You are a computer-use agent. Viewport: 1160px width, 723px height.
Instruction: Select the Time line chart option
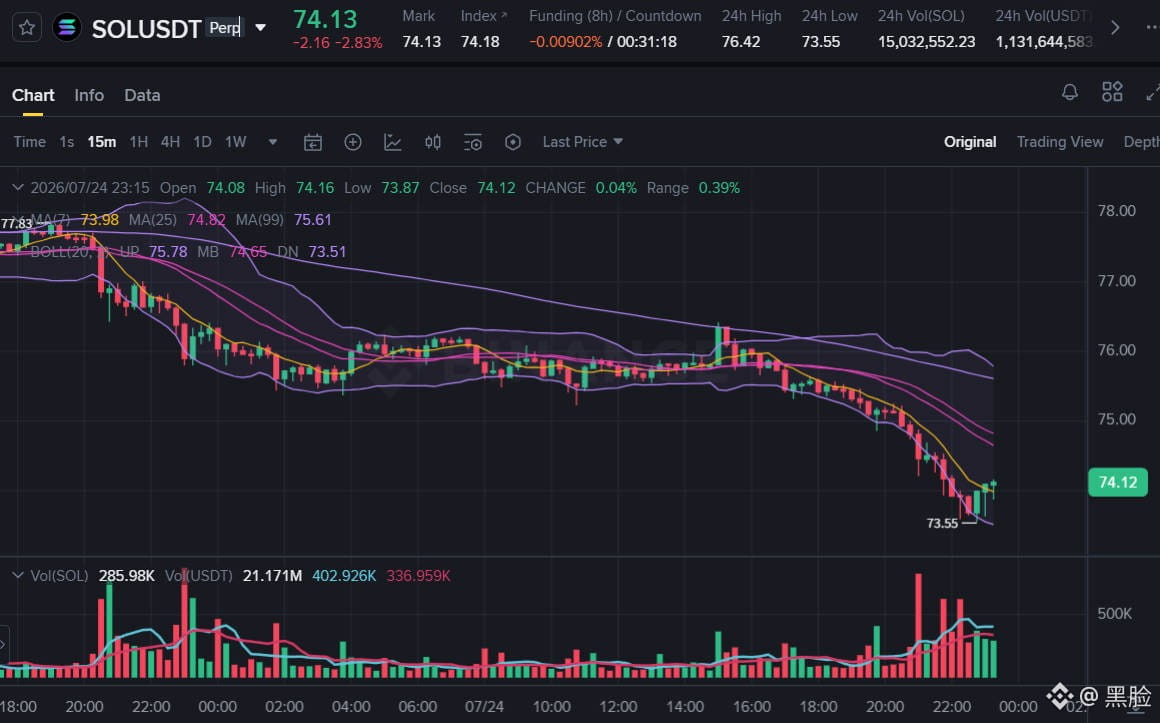pos(30,141)
